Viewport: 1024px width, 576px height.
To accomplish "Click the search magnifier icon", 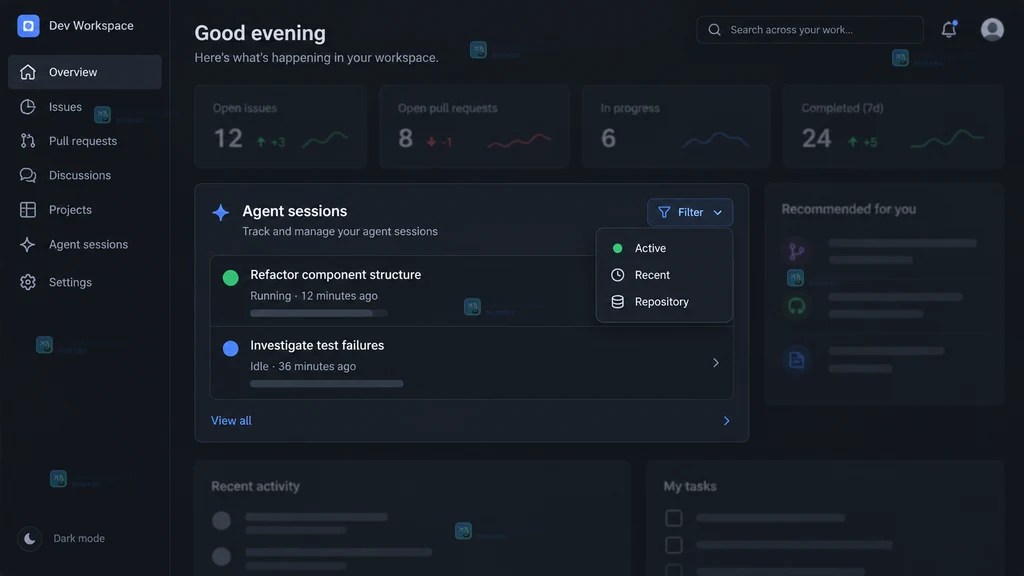I will pos(714,30).
